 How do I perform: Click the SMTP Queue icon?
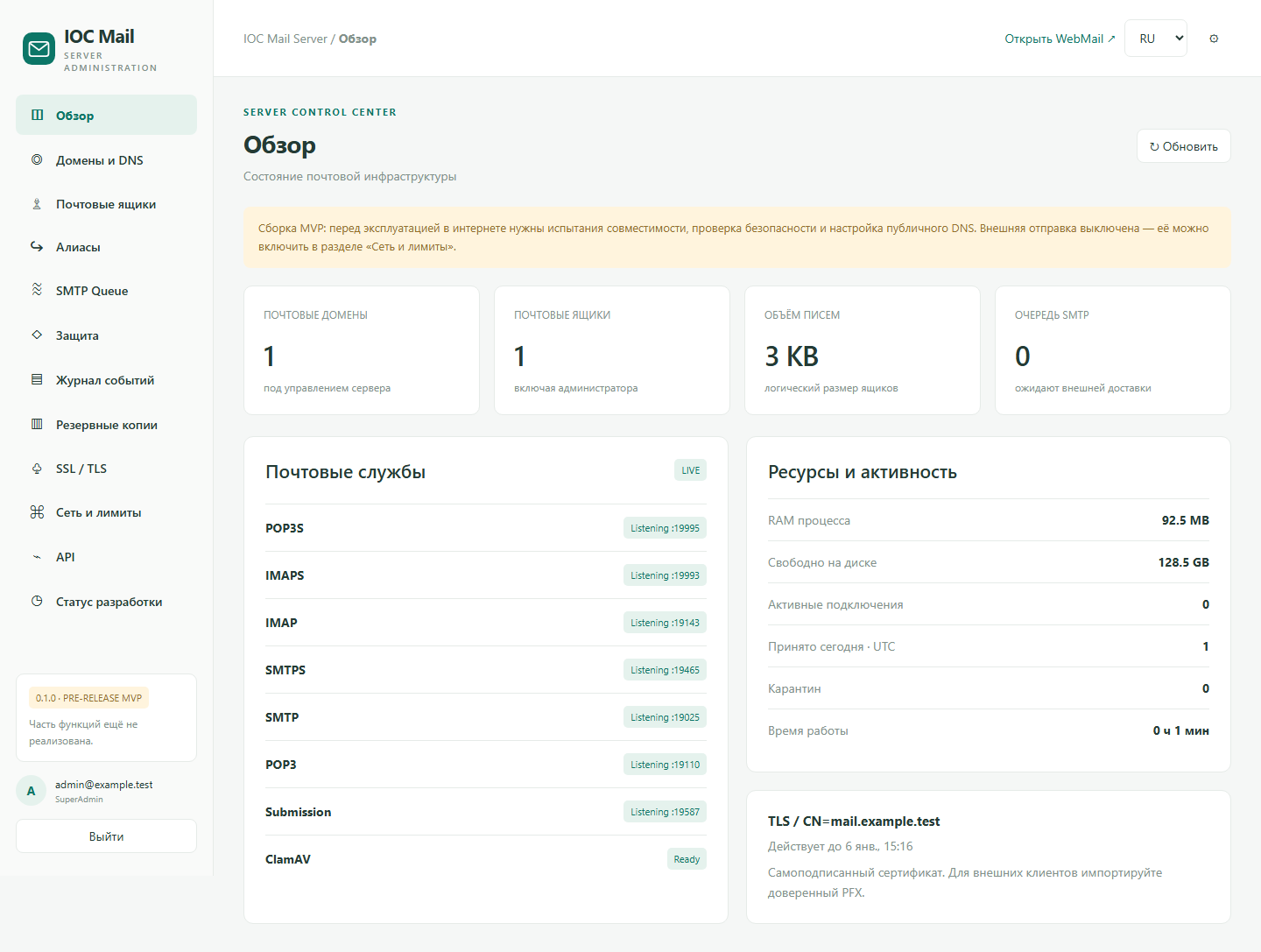[x=37, y=290]
